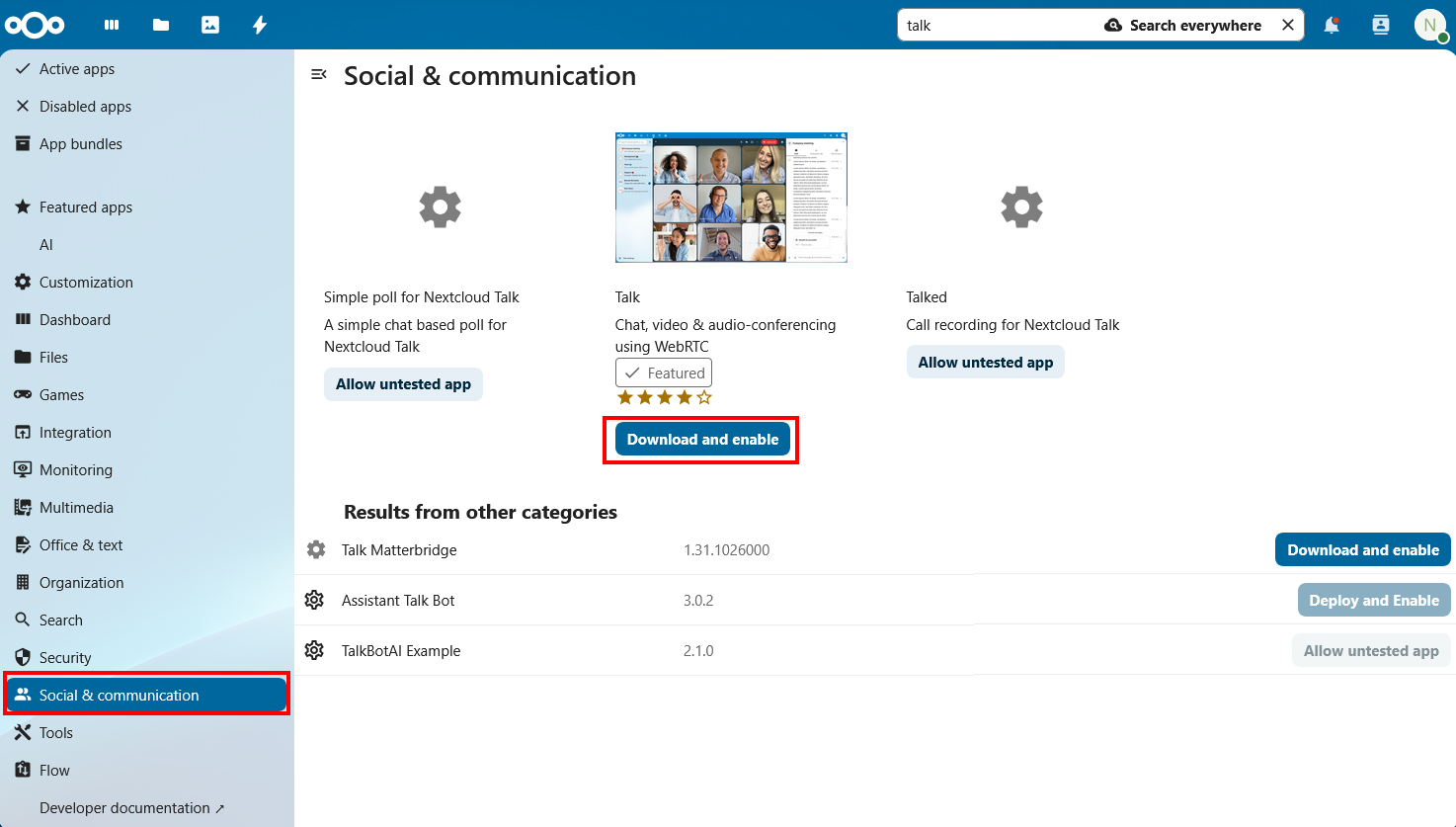Collapse the navigation sidebar toggle
Screen dimensions: 1456x827
[319, 74]
